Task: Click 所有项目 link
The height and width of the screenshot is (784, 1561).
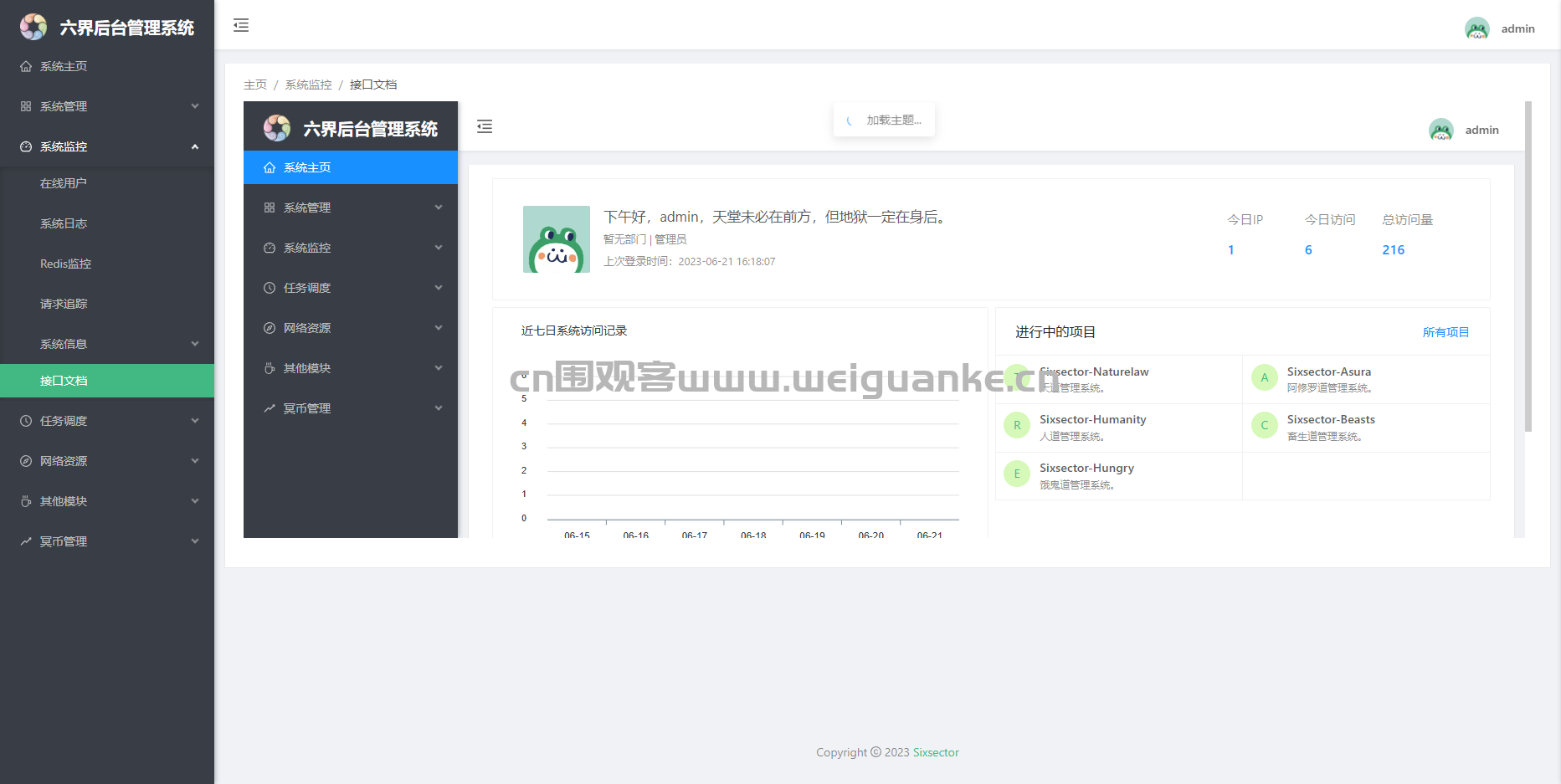Action: tap(1445, 332)
